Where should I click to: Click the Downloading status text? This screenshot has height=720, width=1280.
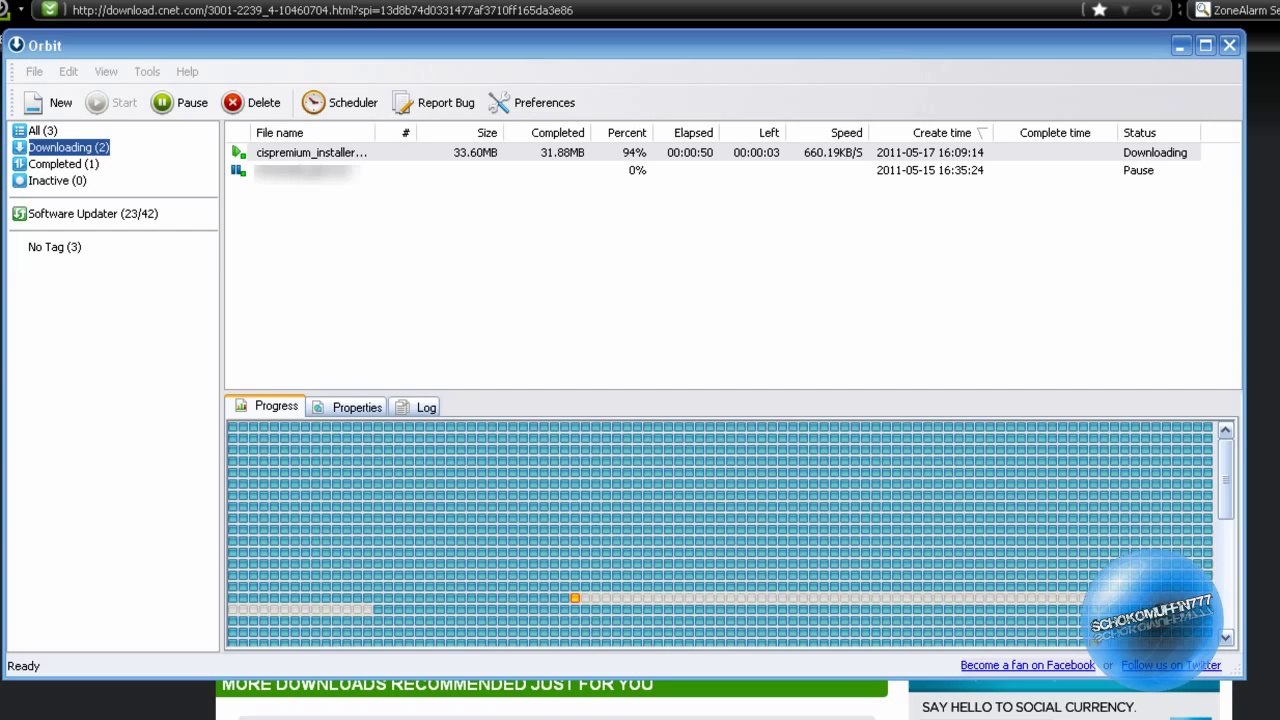click(x=1155, y=153)
